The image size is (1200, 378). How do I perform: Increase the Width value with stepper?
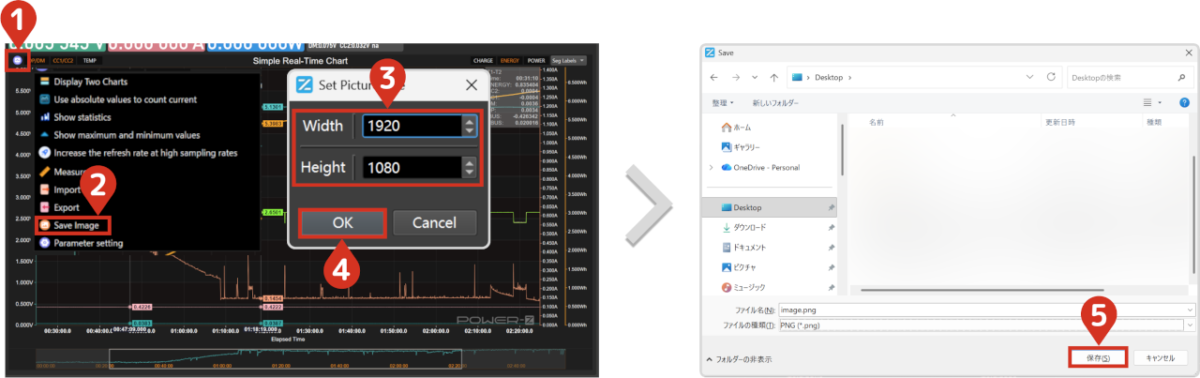tap(470, 121)
